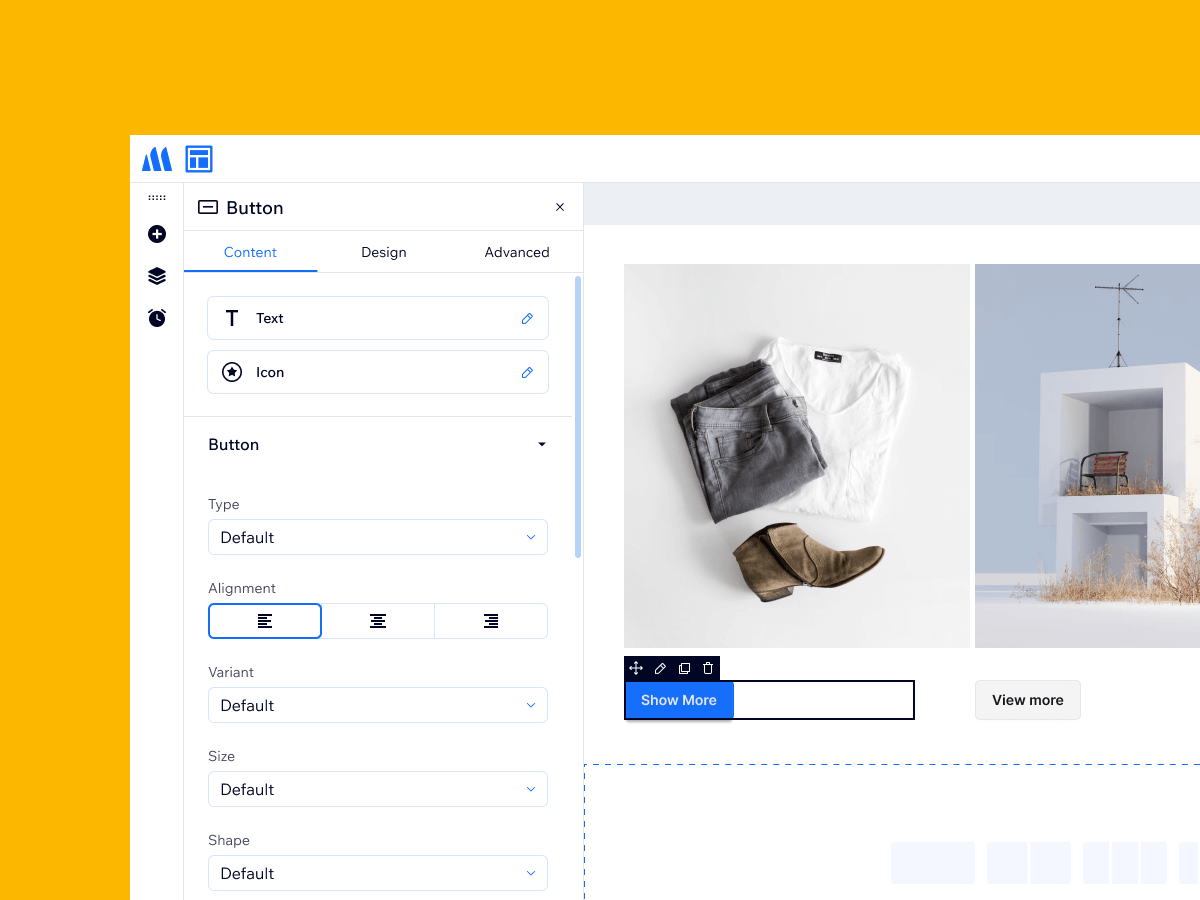
Task: Switch to the Design tab
Action: click(384, 252)
